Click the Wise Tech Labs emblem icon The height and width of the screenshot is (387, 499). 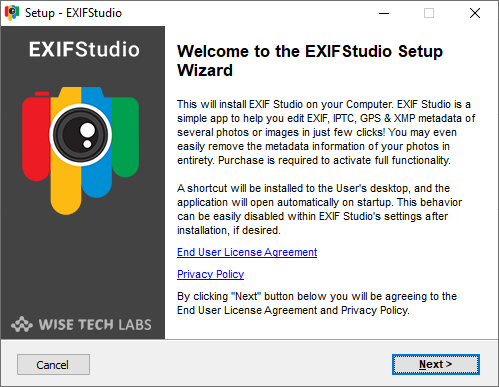(22, 324)
